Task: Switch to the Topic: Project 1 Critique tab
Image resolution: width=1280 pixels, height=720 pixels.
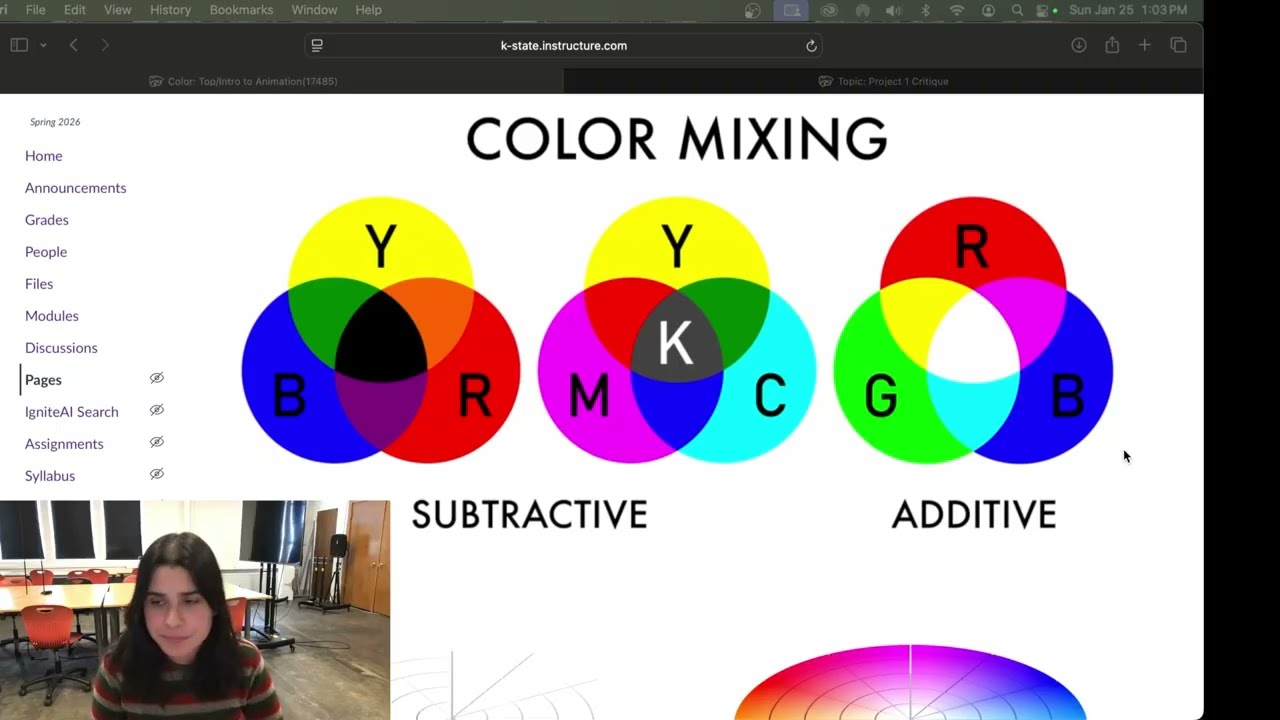Action: 884,81
